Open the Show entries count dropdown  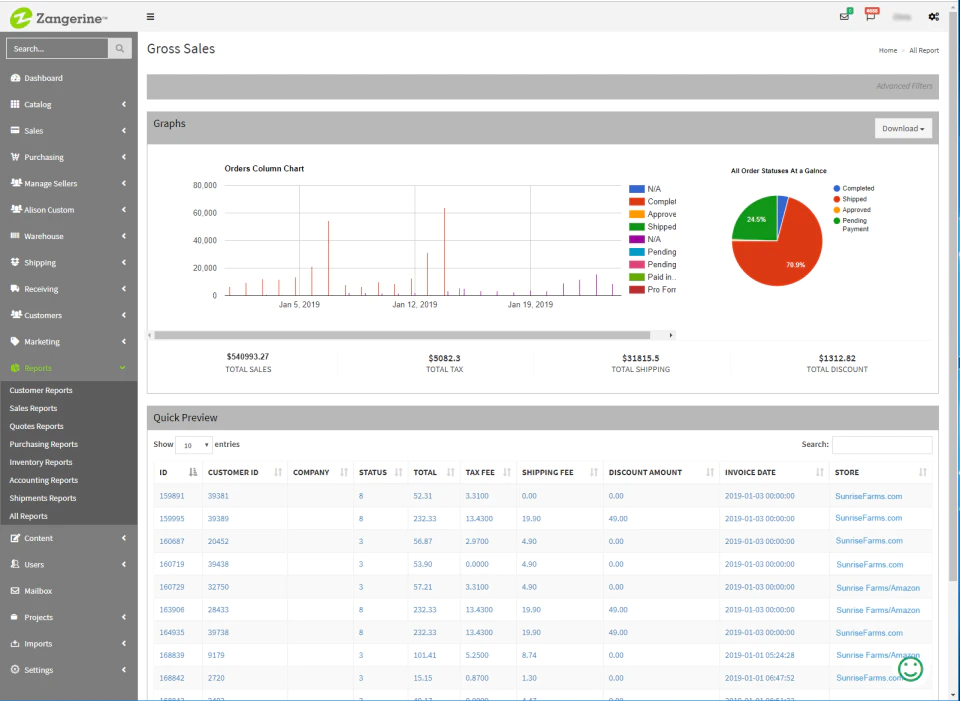[193, 445]
